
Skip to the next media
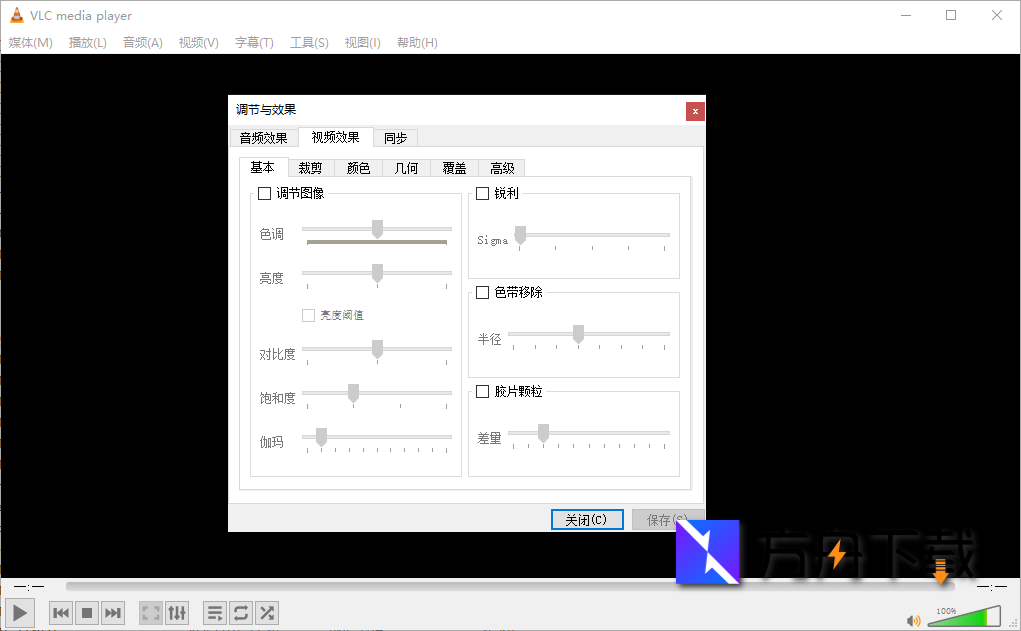112,612
